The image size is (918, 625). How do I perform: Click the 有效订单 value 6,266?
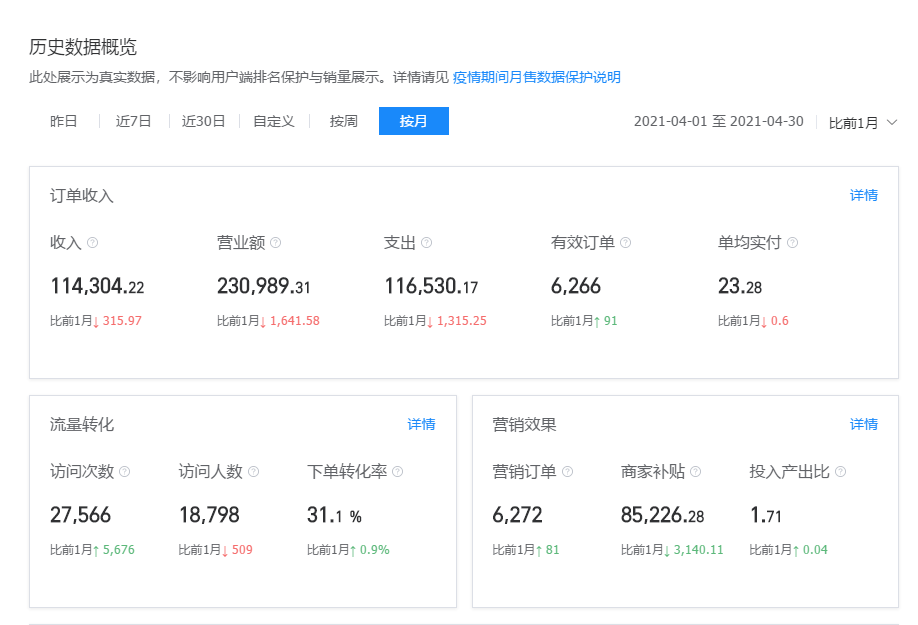(x=576, y=286)
